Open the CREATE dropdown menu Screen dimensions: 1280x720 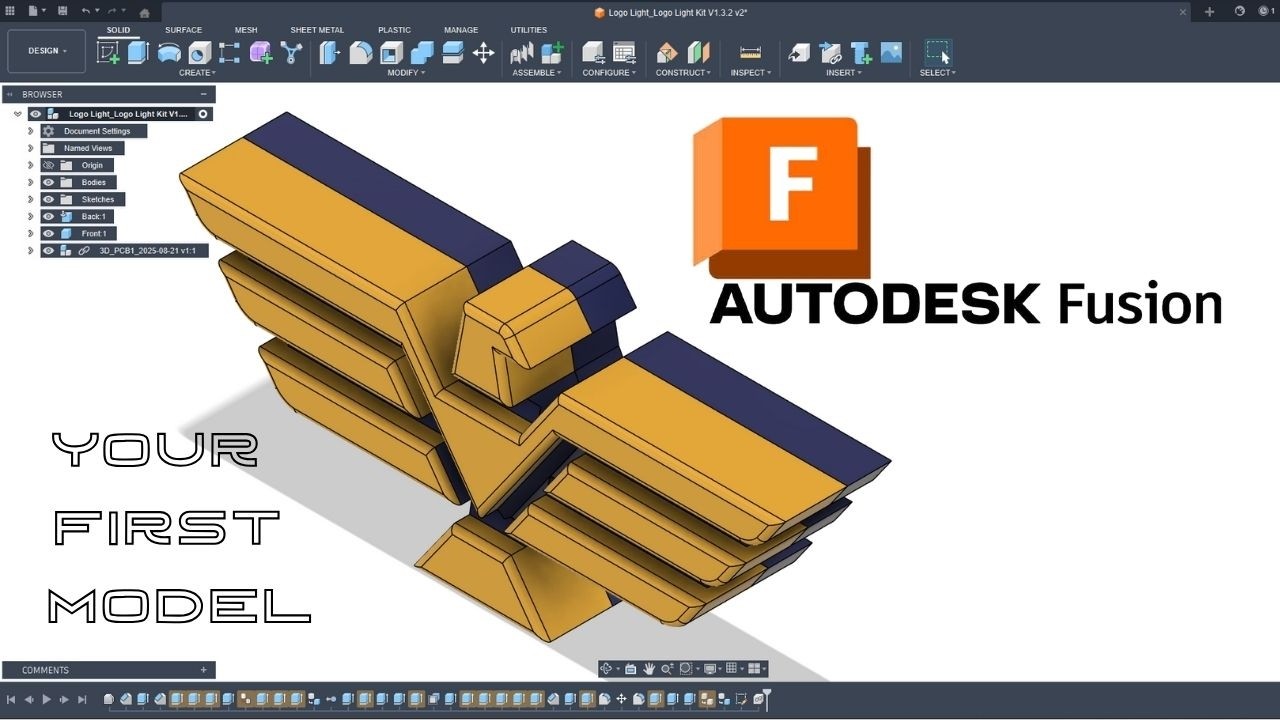pos(197,73)
